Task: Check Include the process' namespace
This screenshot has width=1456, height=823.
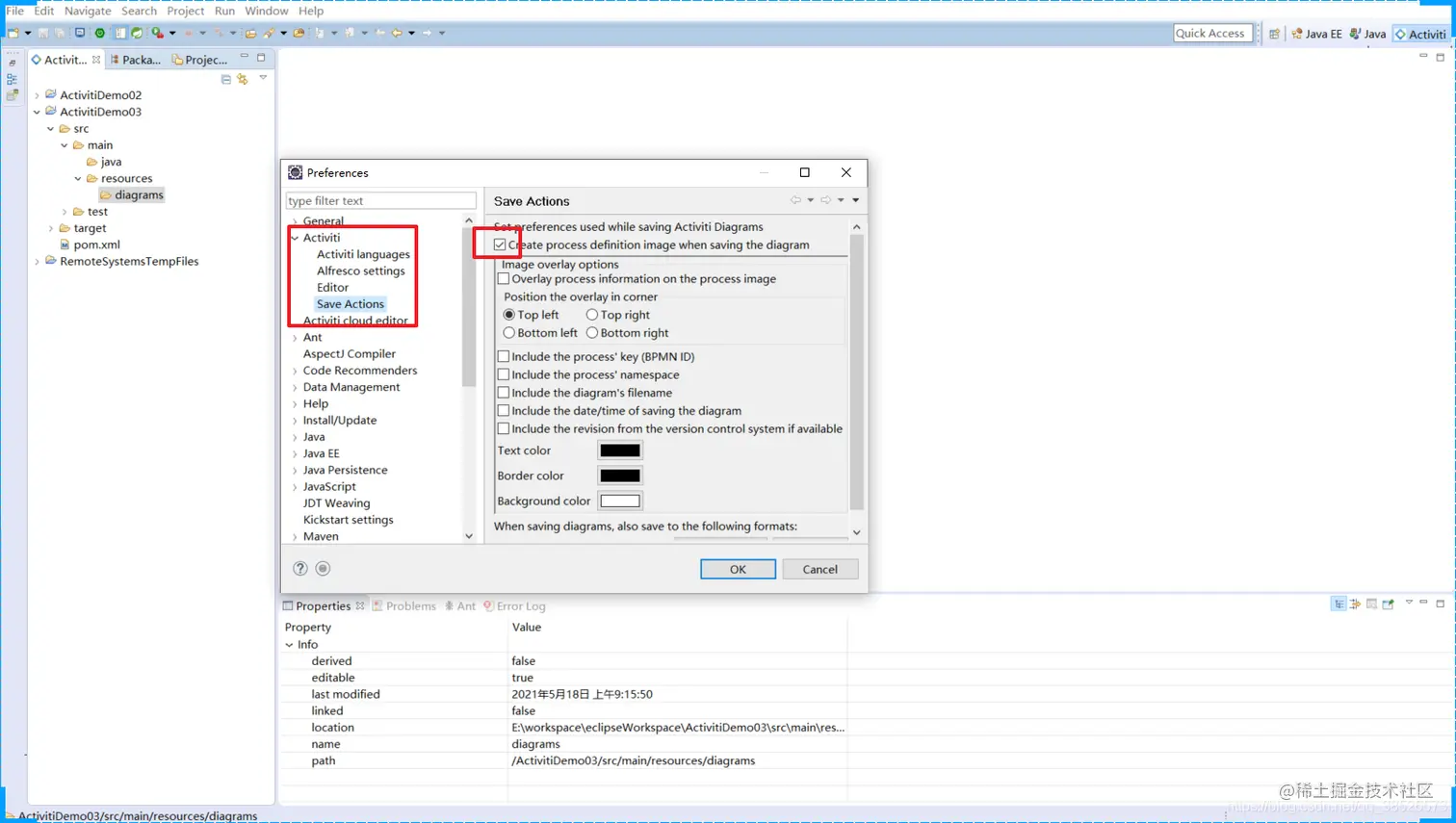Action: click(504, 374)
